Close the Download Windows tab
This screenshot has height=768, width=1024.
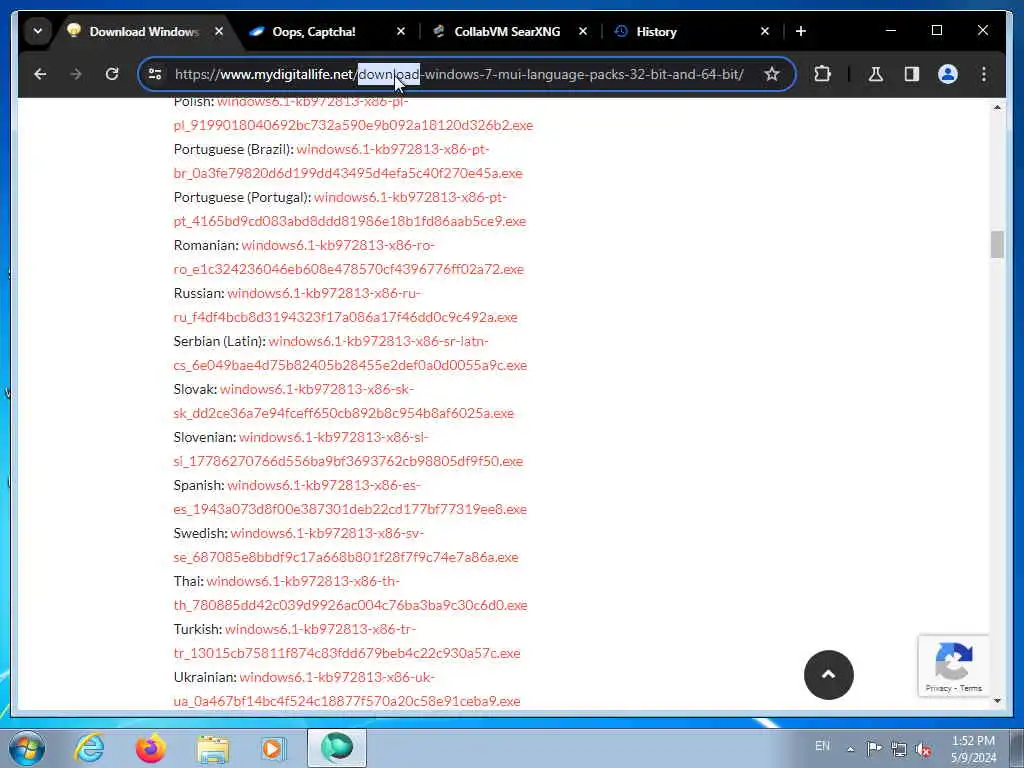pos(219,31)
